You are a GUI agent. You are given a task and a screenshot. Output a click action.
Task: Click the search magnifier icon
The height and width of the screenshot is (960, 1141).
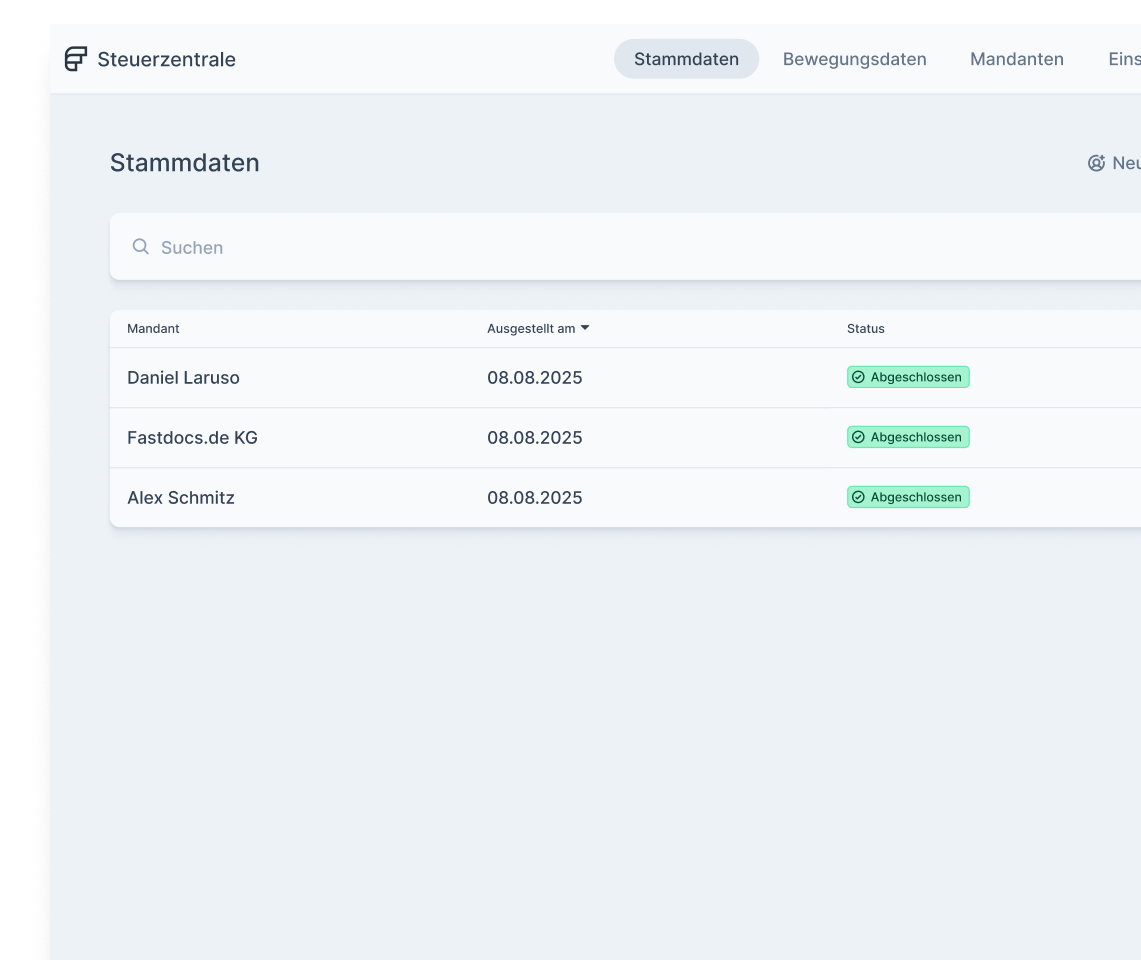tap(141, 247)
